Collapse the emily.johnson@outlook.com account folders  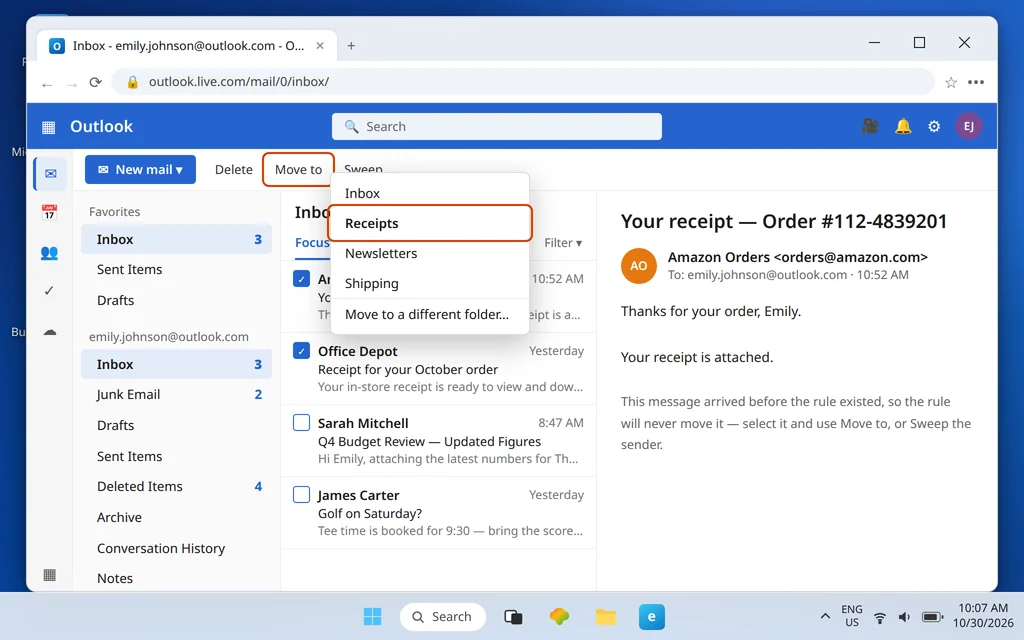click(x=168, y=337)
